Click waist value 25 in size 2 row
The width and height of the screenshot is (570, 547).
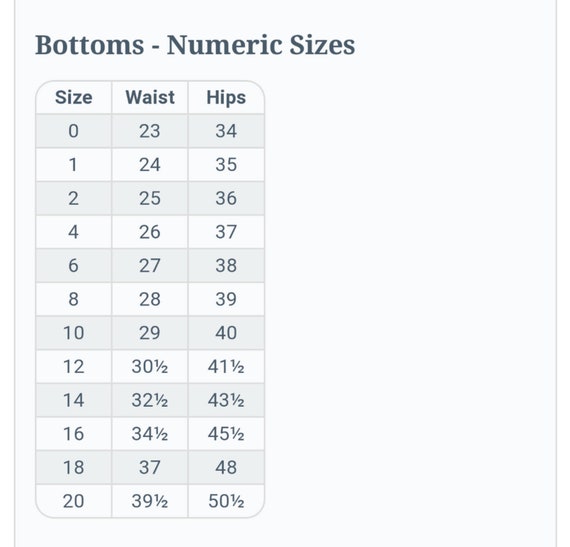tap(150, 198)
